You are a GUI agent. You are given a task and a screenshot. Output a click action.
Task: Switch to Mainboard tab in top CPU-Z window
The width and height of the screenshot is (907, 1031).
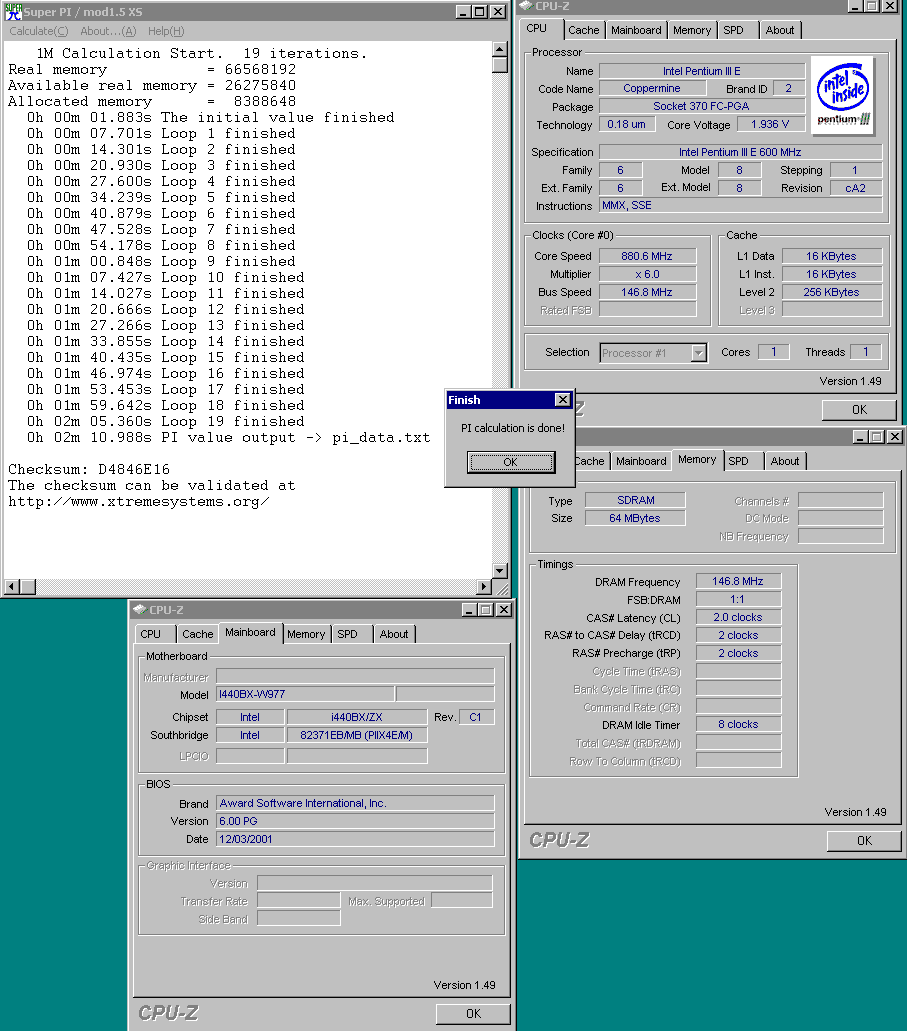click(636, 30)
